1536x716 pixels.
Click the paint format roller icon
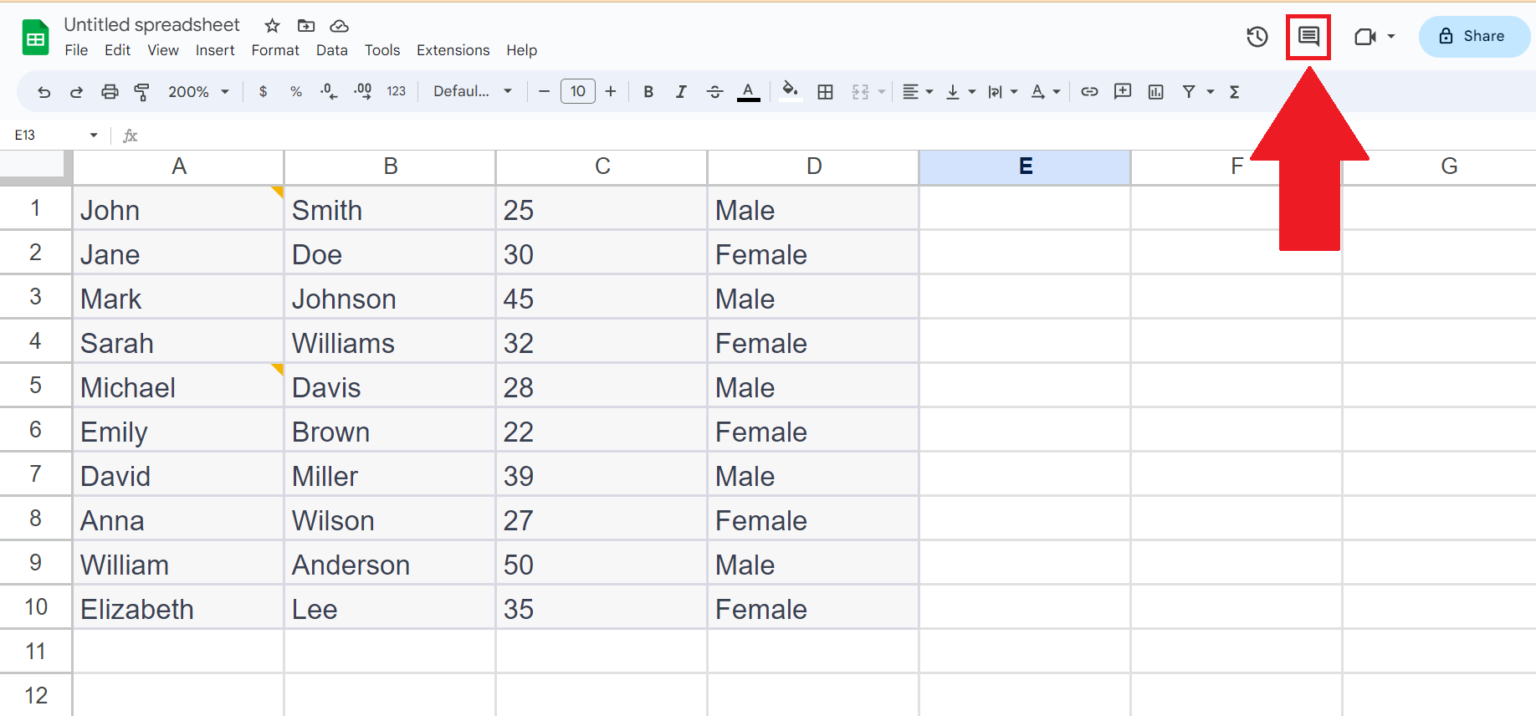(142, 92)
